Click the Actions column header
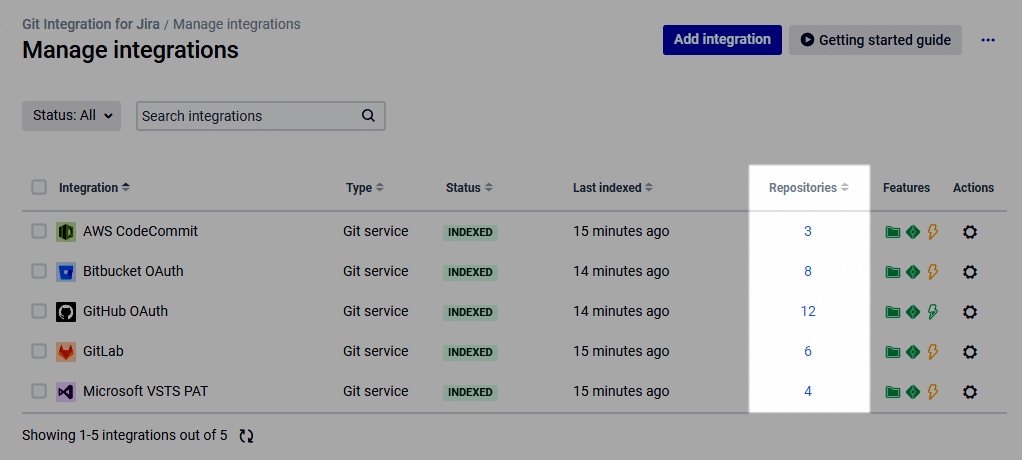1022x460 pixels. pyautogui.click(x=973, y=188)
